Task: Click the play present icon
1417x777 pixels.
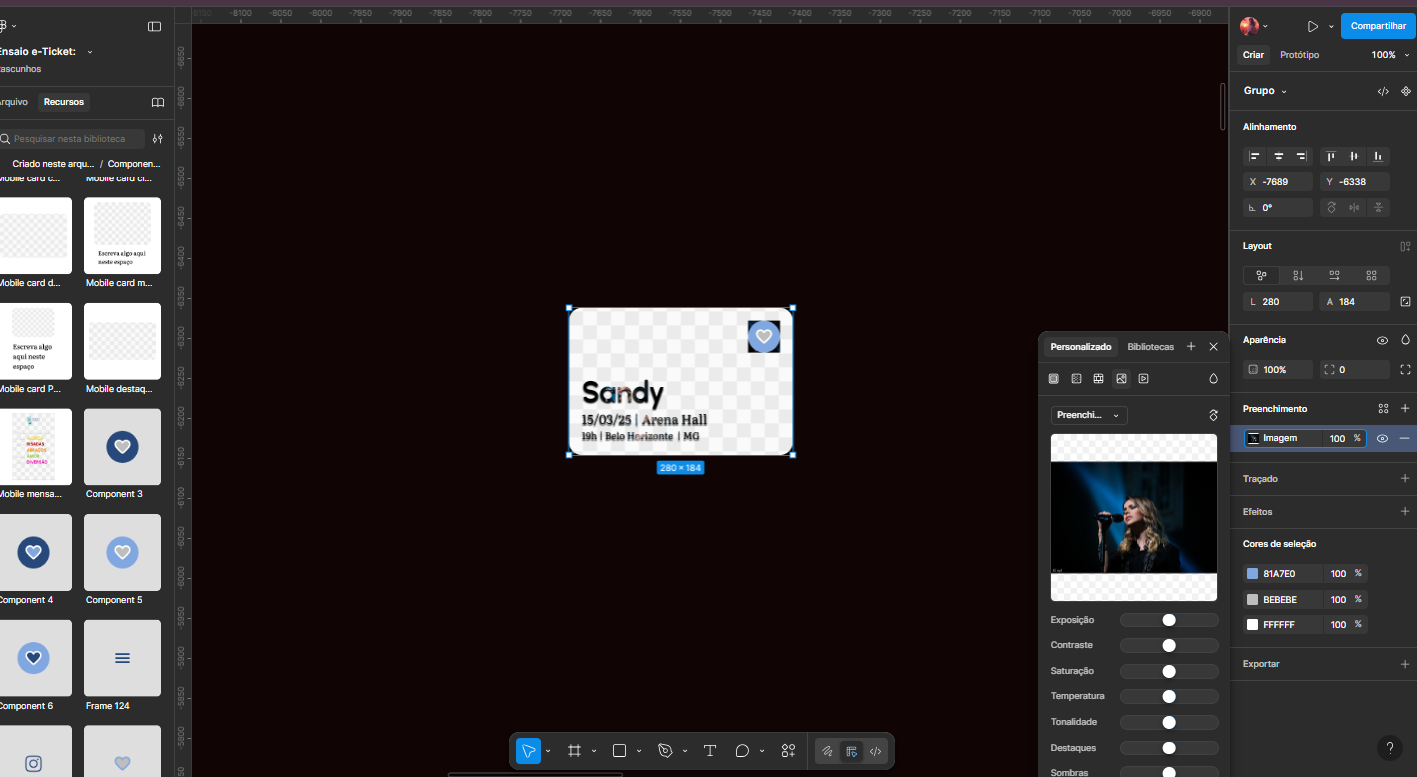Action: point(1312,26)
